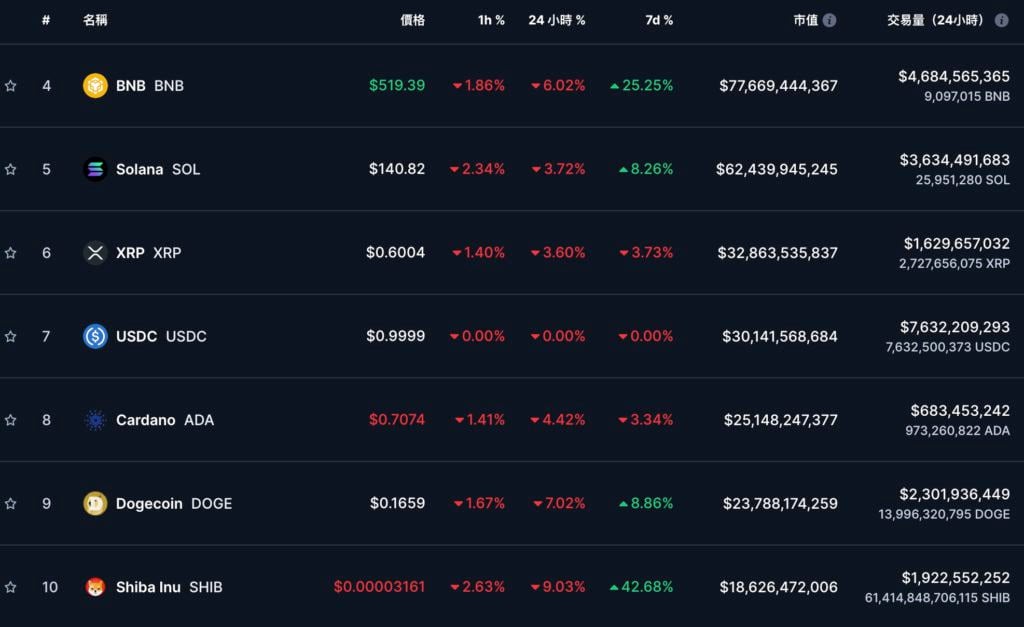Click the Dogecoin coin logo icon
This screenshot has height=627, width=1024.
95,504
